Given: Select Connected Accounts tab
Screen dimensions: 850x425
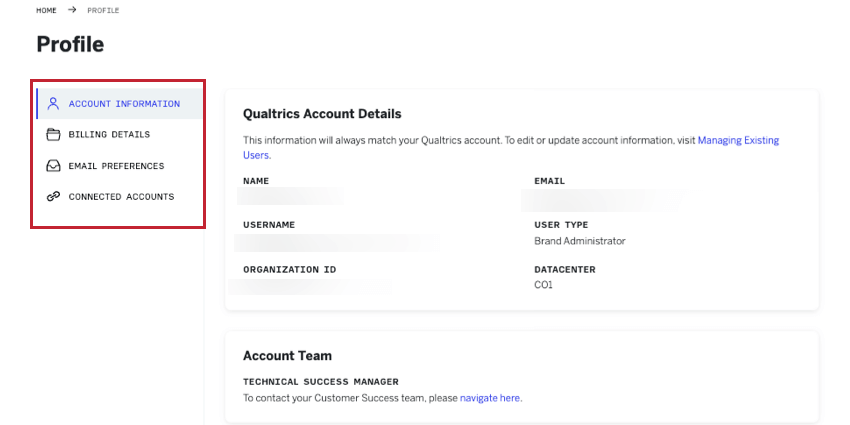Looking at the screenshot, I should tap(119, 197).
